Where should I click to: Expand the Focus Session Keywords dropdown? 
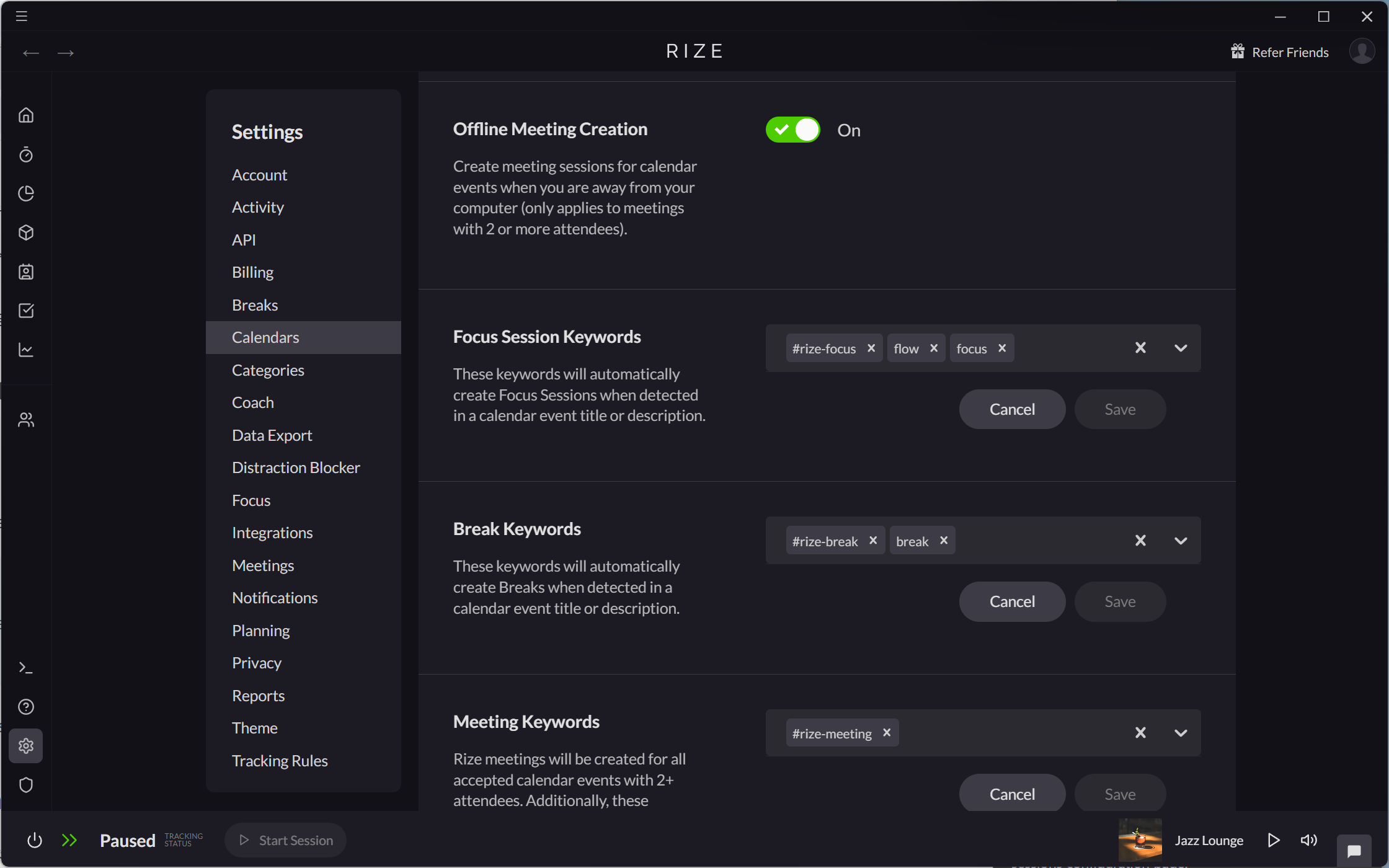[x=1181, y=348]
